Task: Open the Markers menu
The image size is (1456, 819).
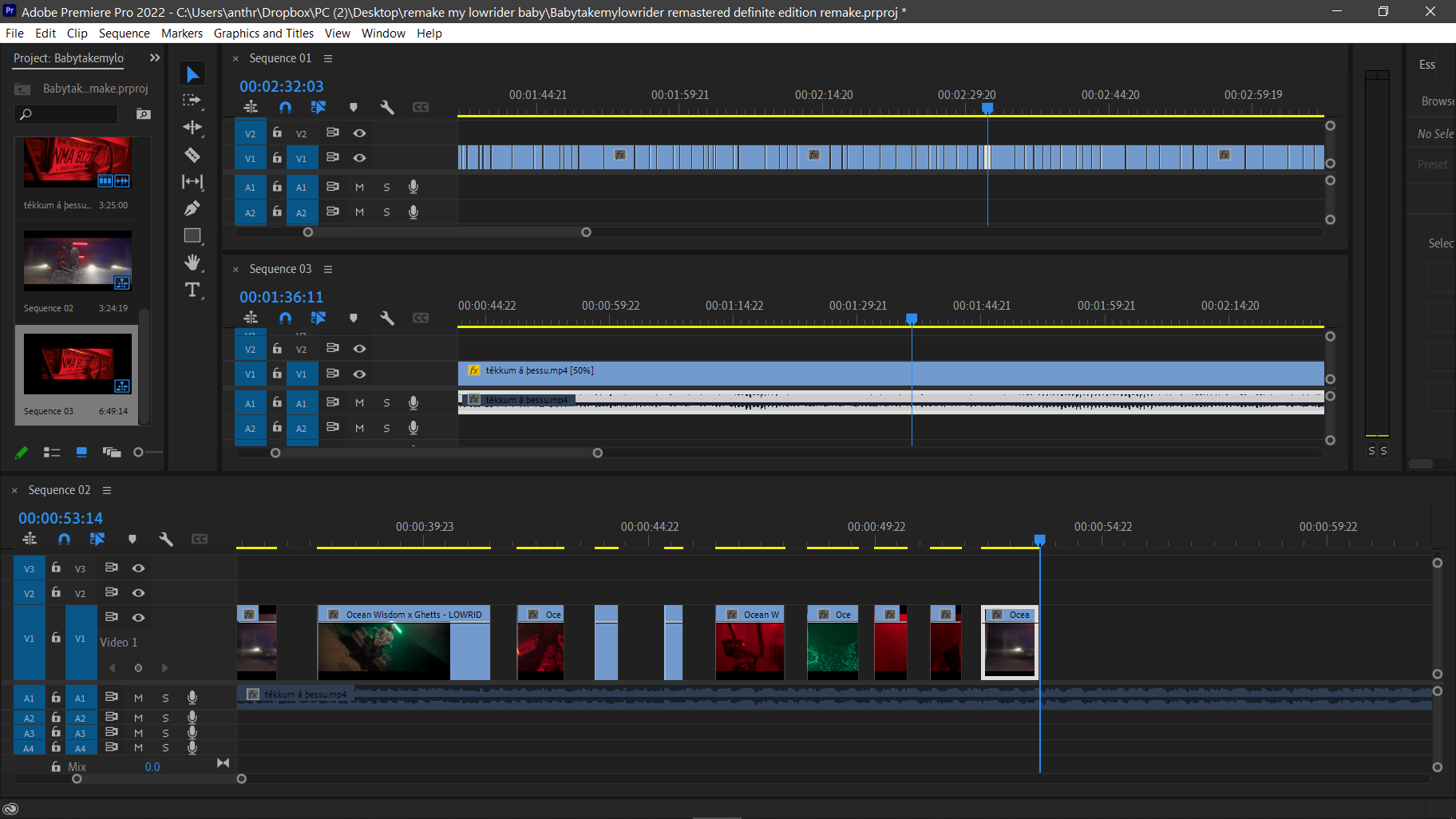Action: pyautogui.click(x=181, y=34)
